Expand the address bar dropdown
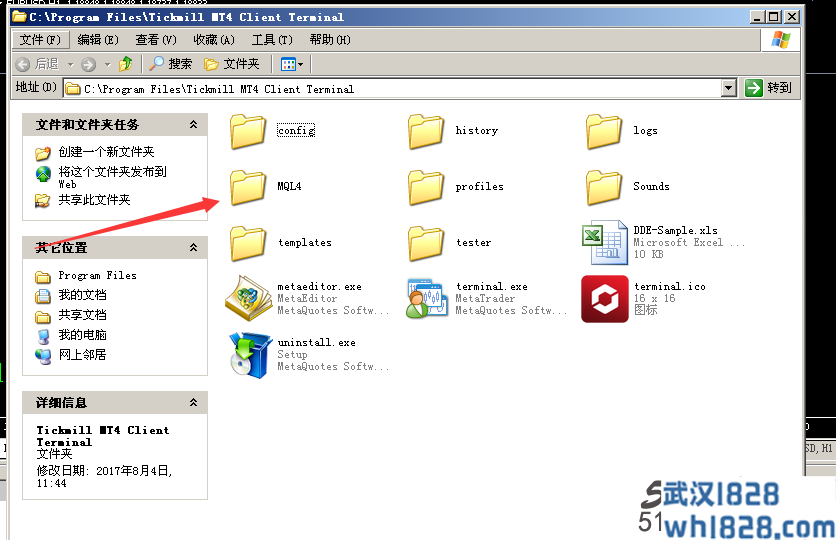 (729, 88)
